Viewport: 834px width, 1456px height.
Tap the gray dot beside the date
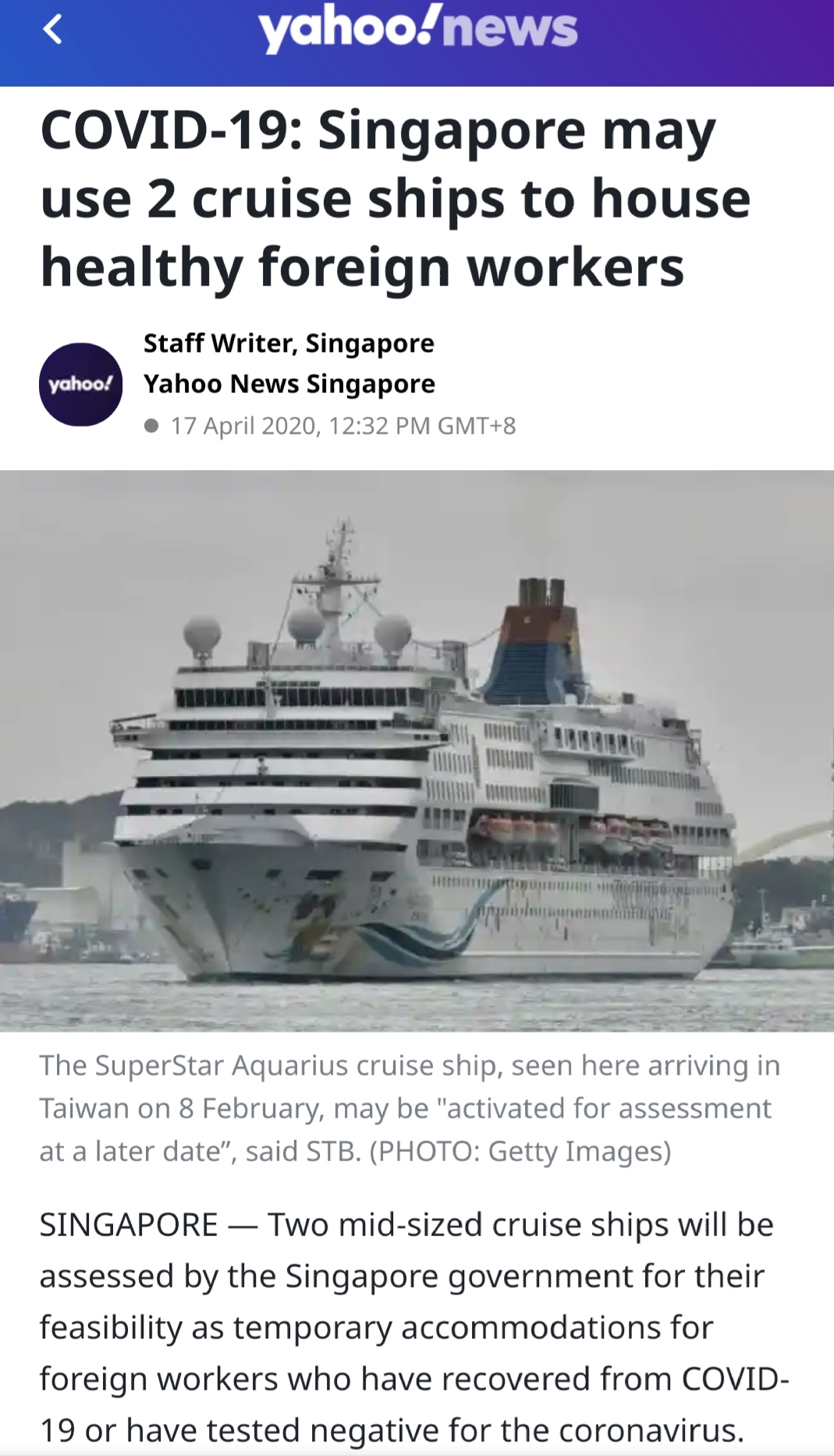tap(152, 426)
